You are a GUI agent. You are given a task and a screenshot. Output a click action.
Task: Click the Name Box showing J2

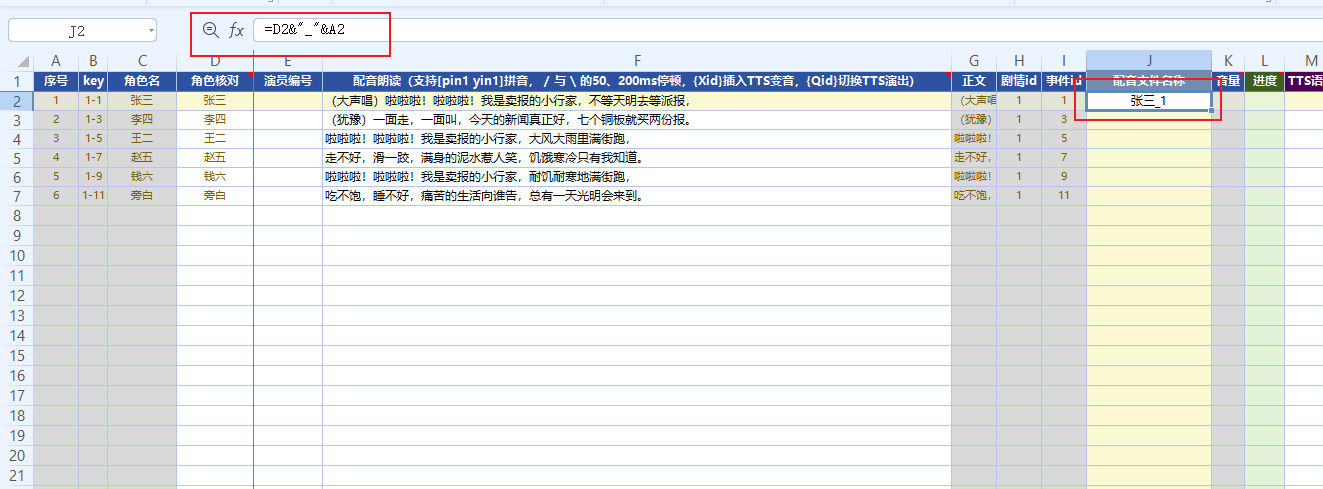(x=75, y=31)
